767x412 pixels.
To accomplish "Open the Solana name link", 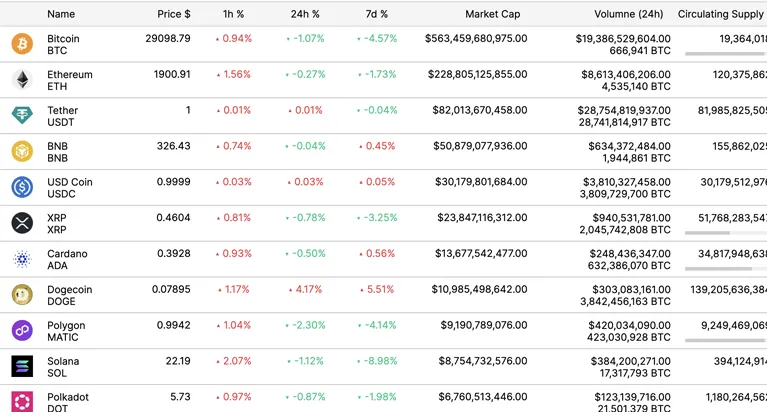I will pyautogui.click(x=63, y=361).
